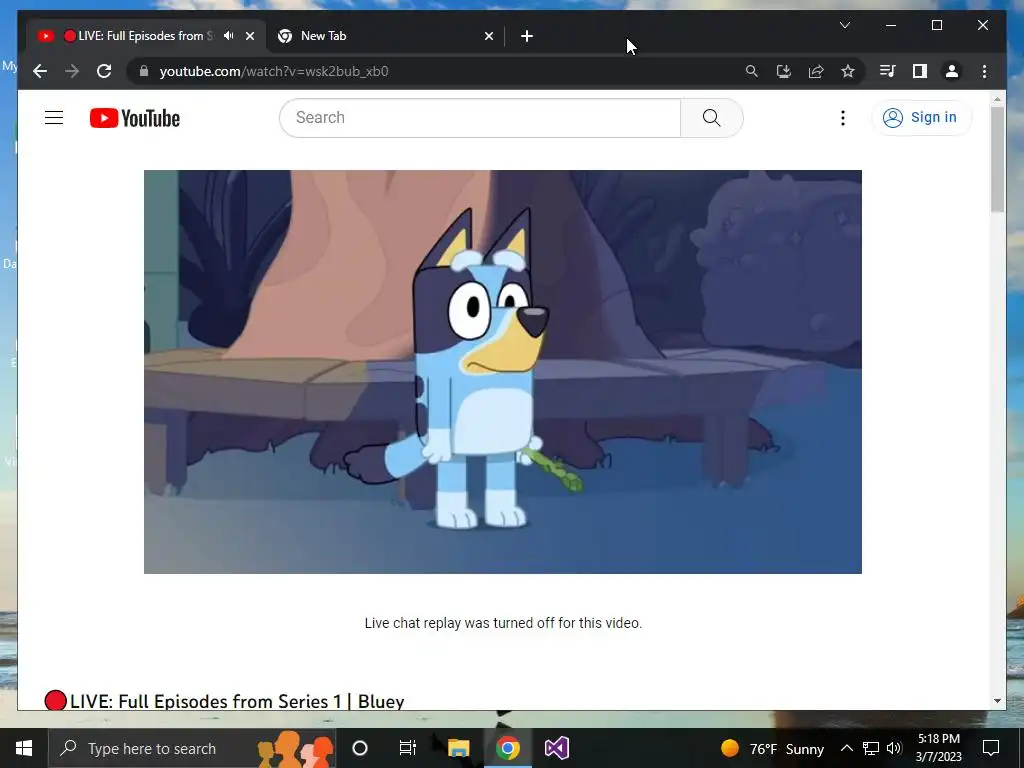Click the YouTube search magnifier button
The height and width of the screenshot is (768, 1024).
[712, 118]
